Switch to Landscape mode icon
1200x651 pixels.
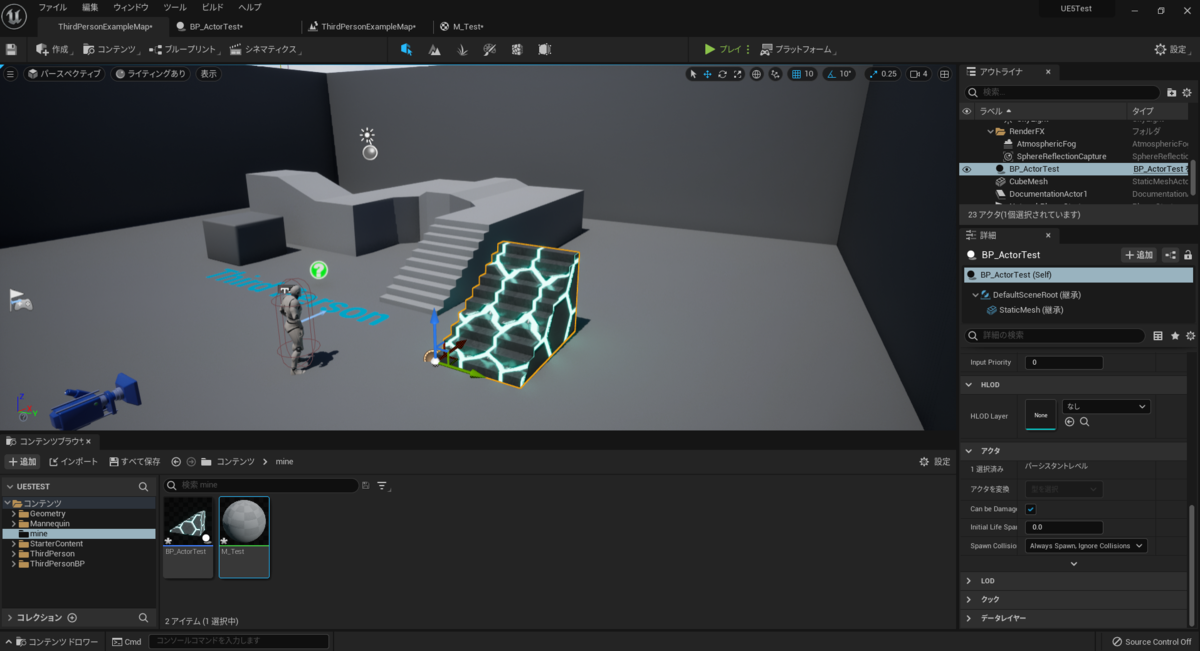[x=435, y=49]
